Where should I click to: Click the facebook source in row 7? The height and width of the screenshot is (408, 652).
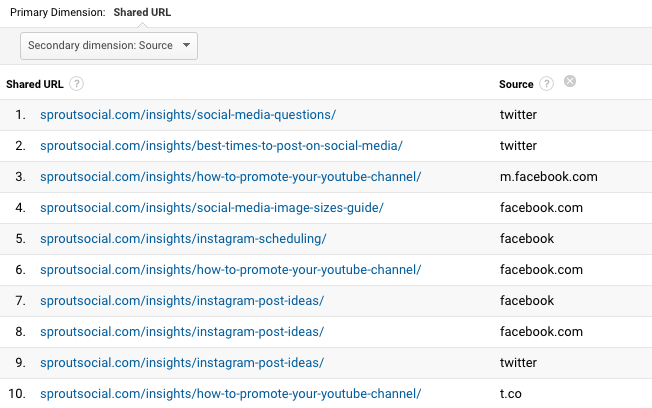(527, 301)
